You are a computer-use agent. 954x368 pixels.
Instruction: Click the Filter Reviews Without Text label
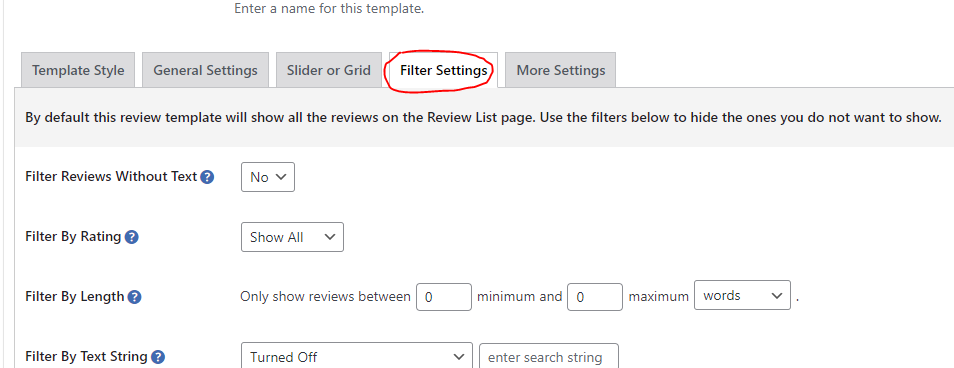(x=111, y=176)
